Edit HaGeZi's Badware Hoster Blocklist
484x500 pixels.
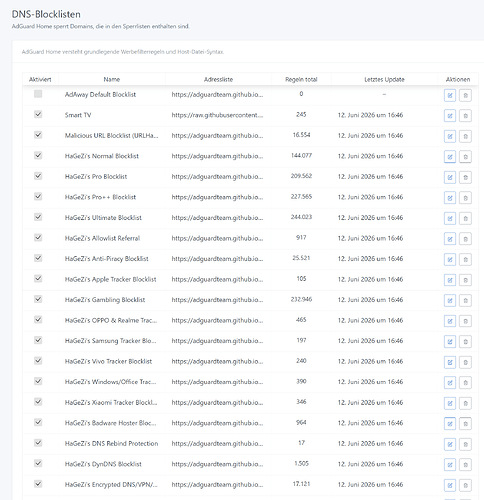pyautogui.click(x=450, y=424)
